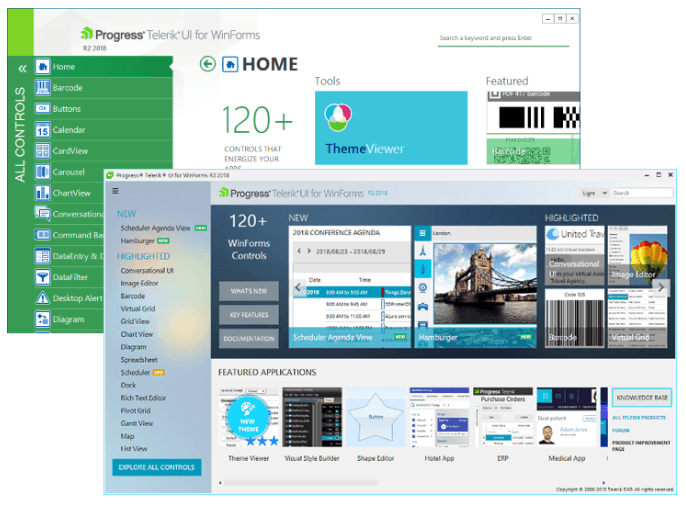Select the DataFilter funnel icon

pyautogui.click(x=42, y=277)
